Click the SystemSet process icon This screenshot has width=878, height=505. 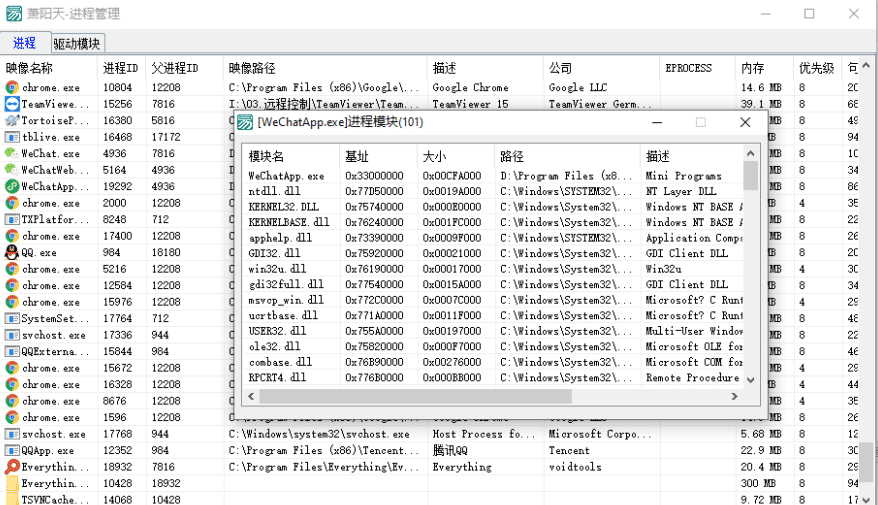coord(12,319)
